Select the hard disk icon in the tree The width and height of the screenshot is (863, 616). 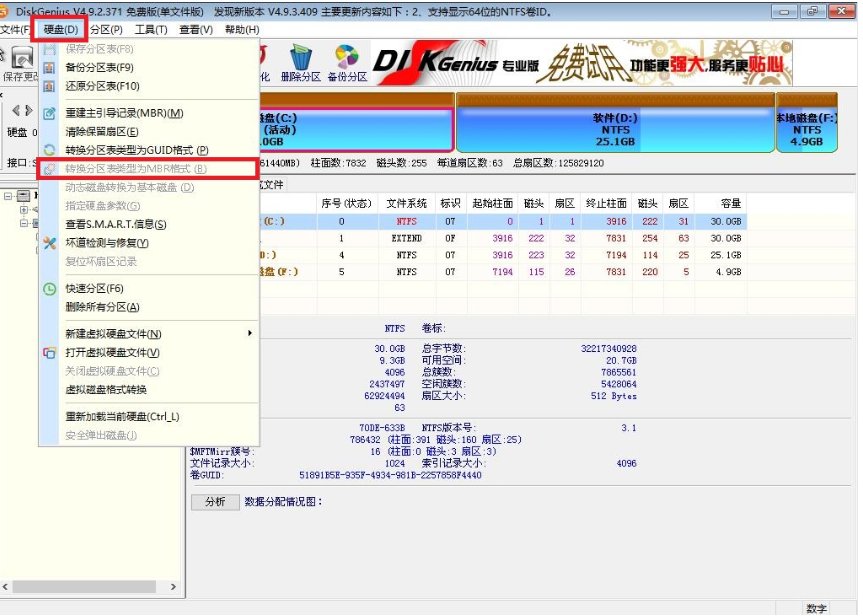point(24,195)
